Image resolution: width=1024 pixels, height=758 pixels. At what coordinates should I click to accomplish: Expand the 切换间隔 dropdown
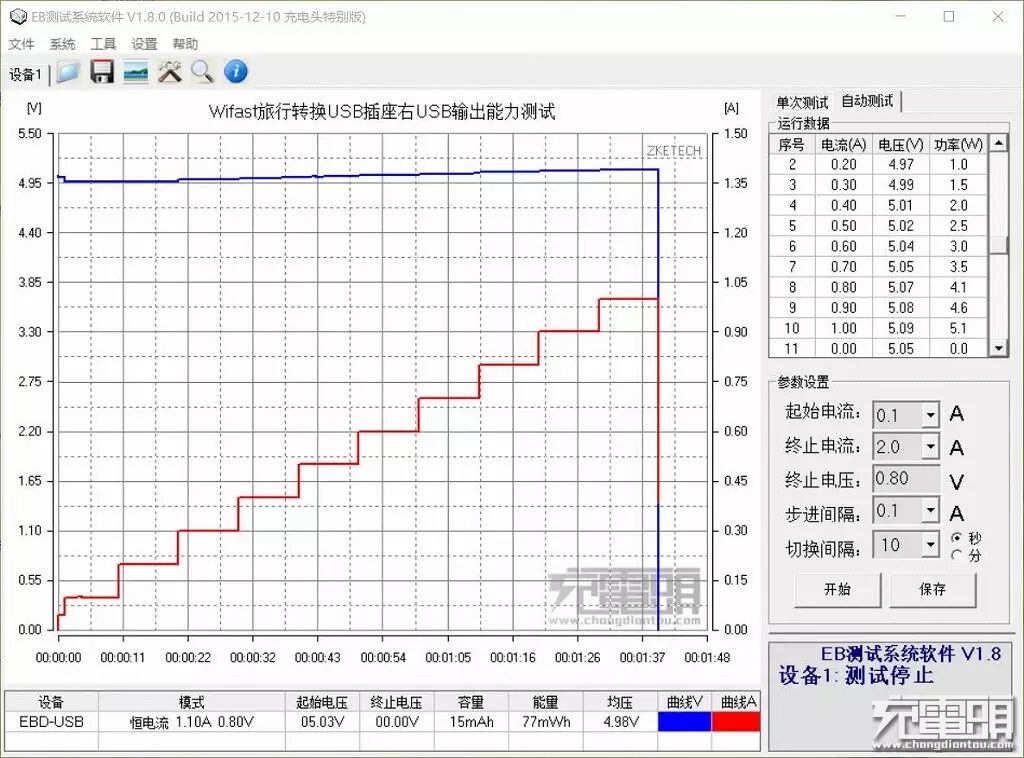931,545
